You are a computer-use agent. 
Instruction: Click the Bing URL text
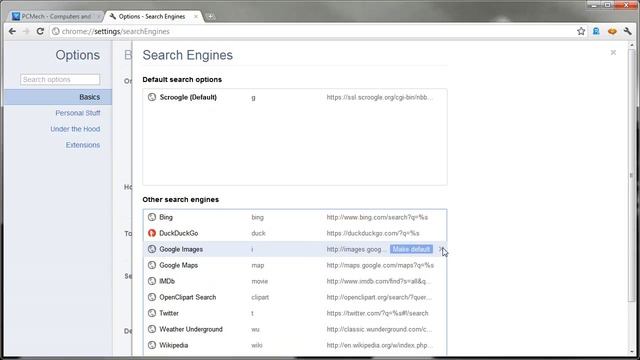(377, 217)
